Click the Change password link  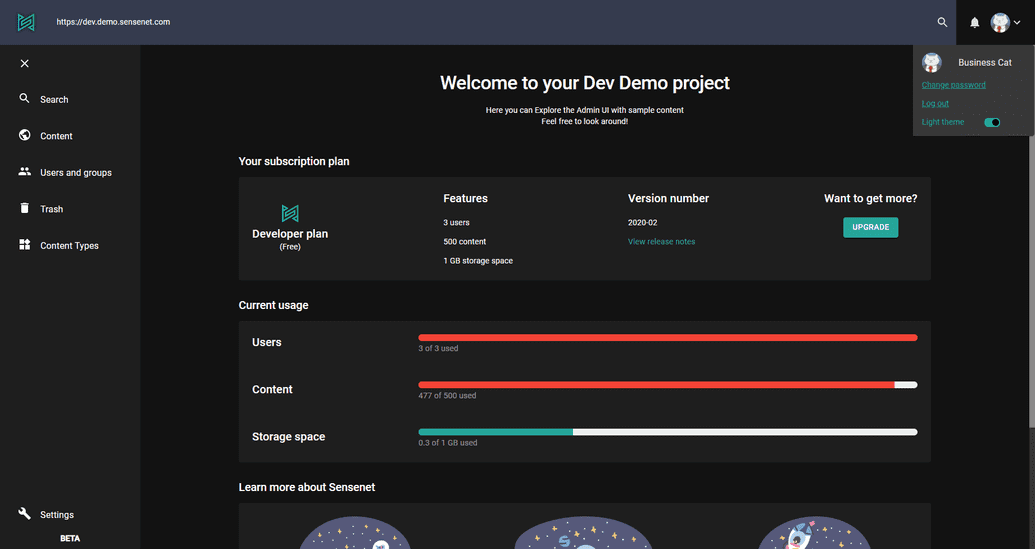[x=953, y=84]
